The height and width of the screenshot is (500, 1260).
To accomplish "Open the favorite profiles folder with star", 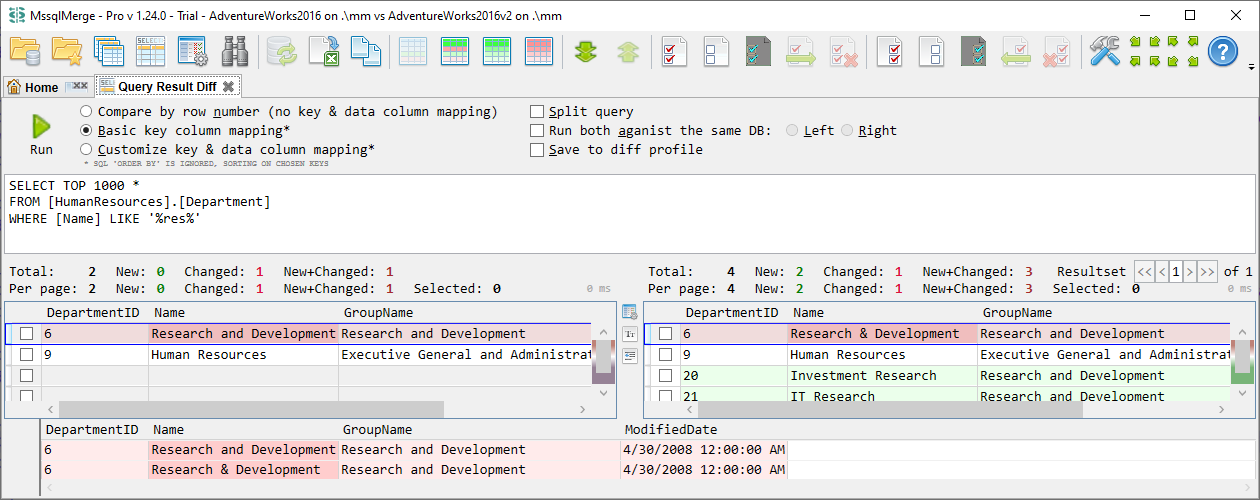I will [67, 51].
